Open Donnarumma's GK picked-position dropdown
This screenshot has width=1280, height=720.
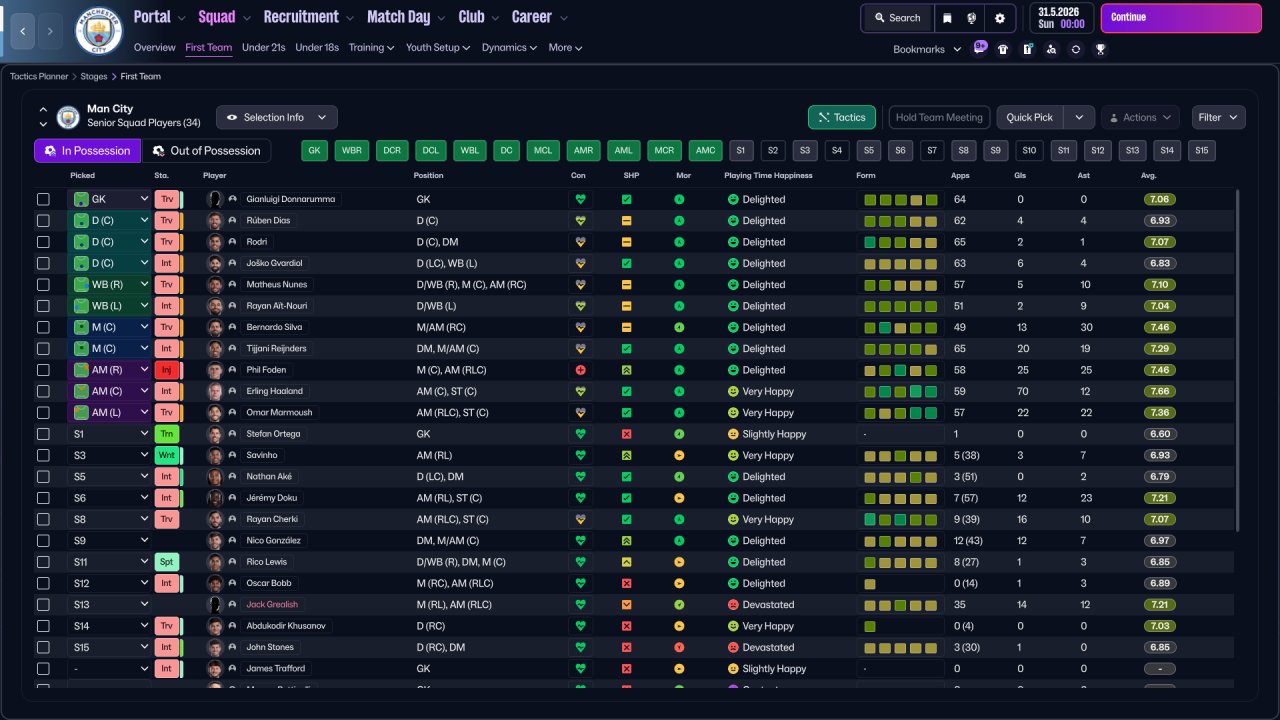tap(109, 199)
